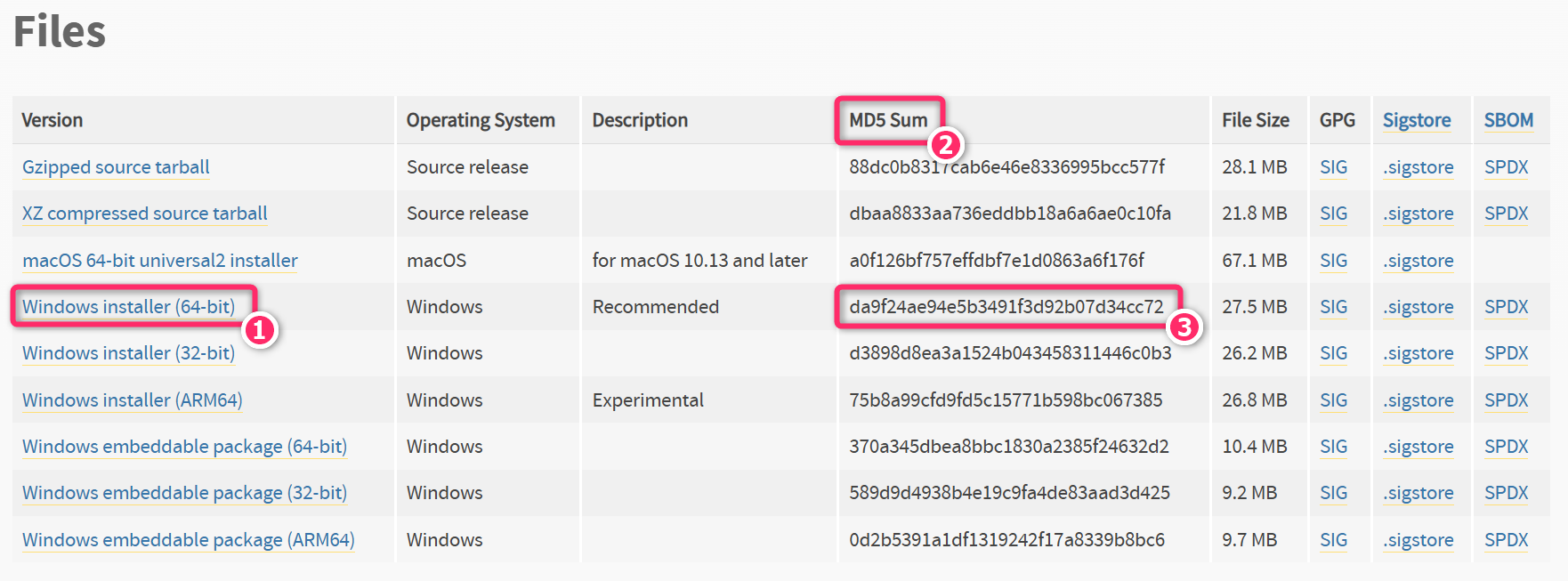Click the red number 3 annotation badge

(1184, 327)
